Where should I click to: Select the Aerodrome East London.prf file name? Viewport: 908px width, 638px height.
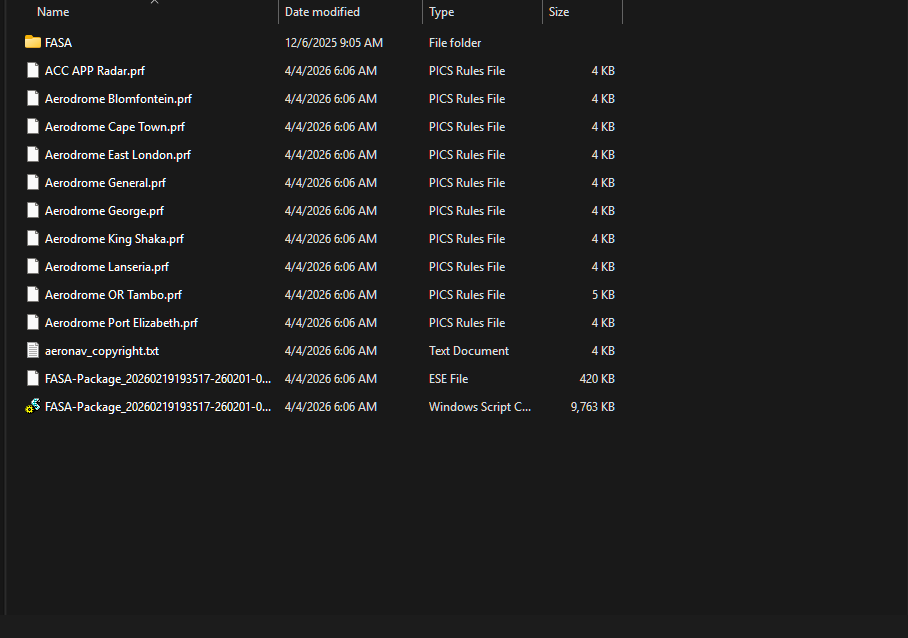117,155
